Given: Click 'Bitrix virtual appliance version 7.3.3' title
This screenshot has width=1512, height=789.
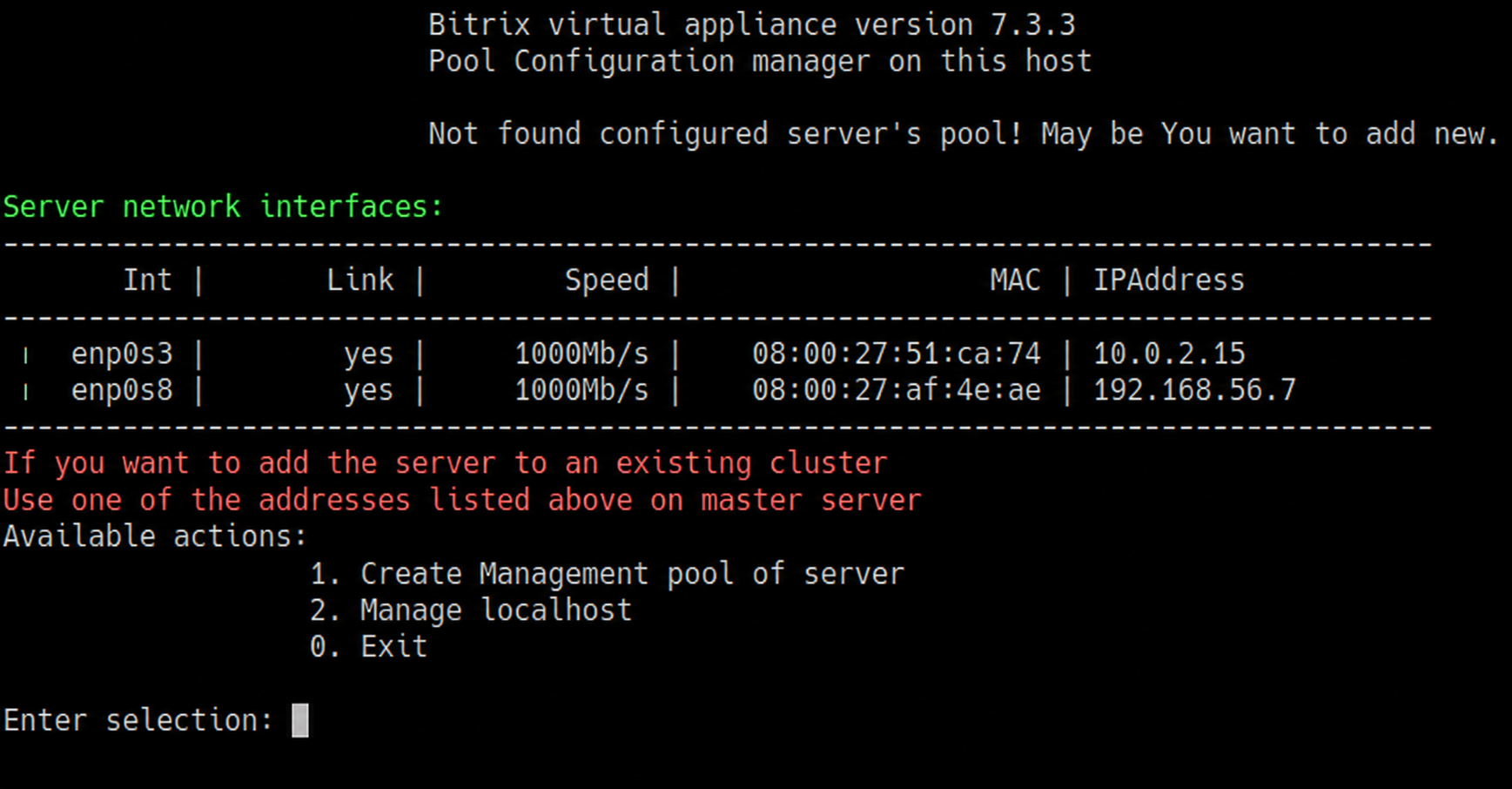Looking at the screenshot, I should click(x=752, y=24).
